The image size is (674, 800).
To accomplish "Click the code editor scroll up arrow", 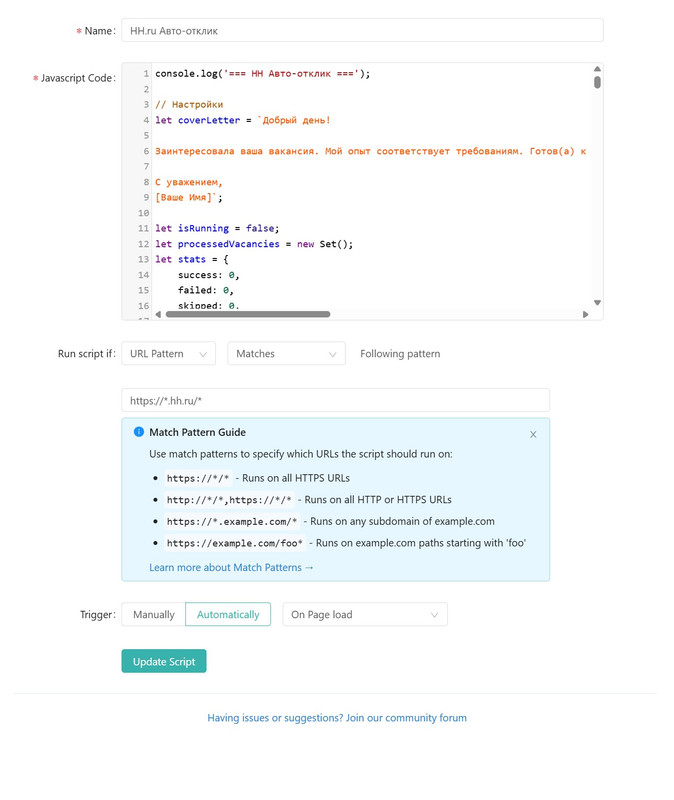I will [597, 68].
